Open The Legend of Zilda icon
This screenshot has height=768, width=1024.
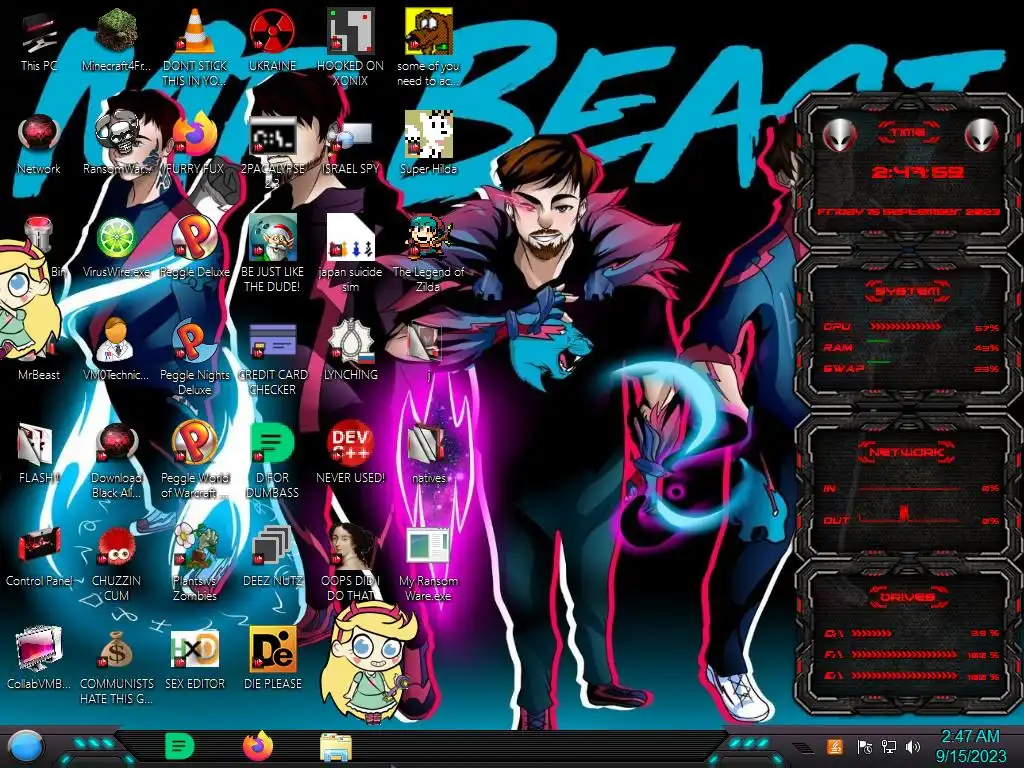pyautogui.click(x=428, y=238)
